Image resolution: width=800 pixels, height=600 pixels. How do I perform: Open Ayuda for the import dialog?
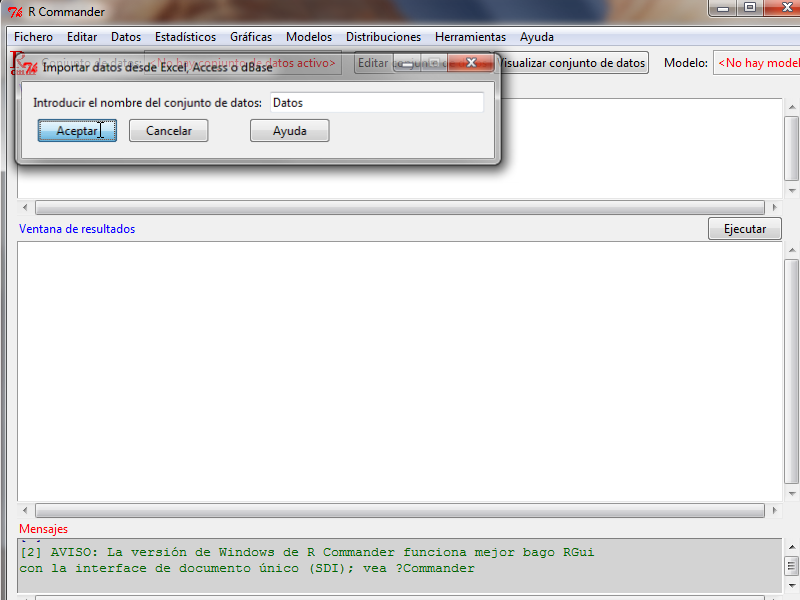coord(289,131)
